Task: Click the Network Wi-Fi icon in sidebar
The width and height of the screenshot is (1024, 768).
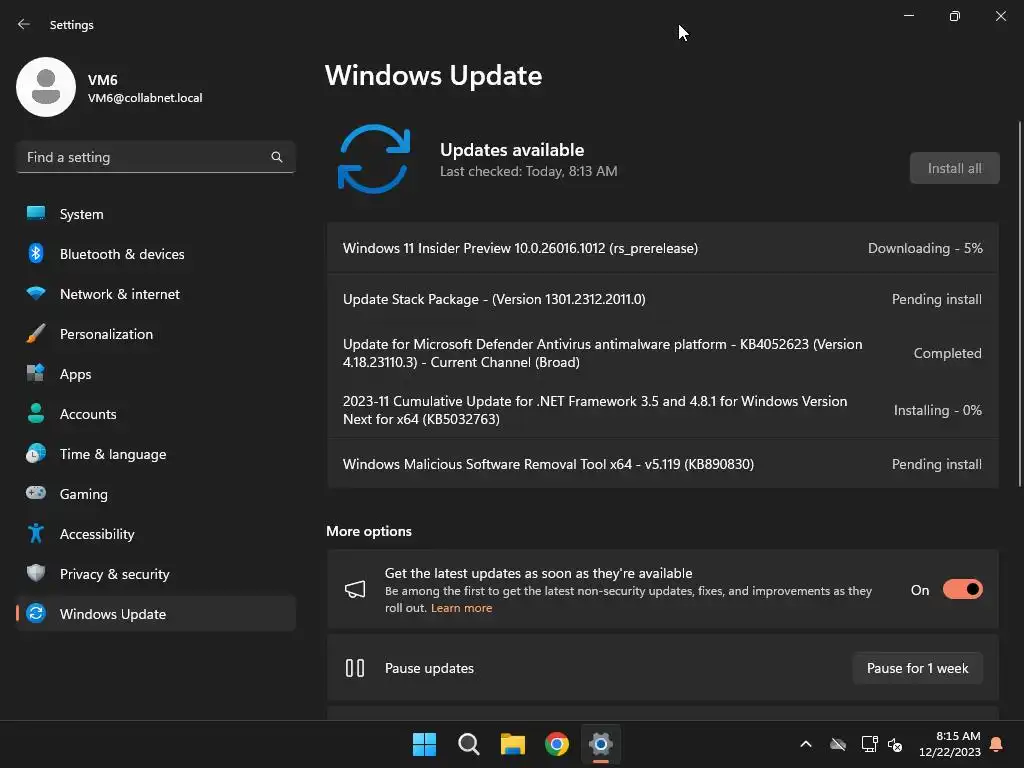Action: 36,293
